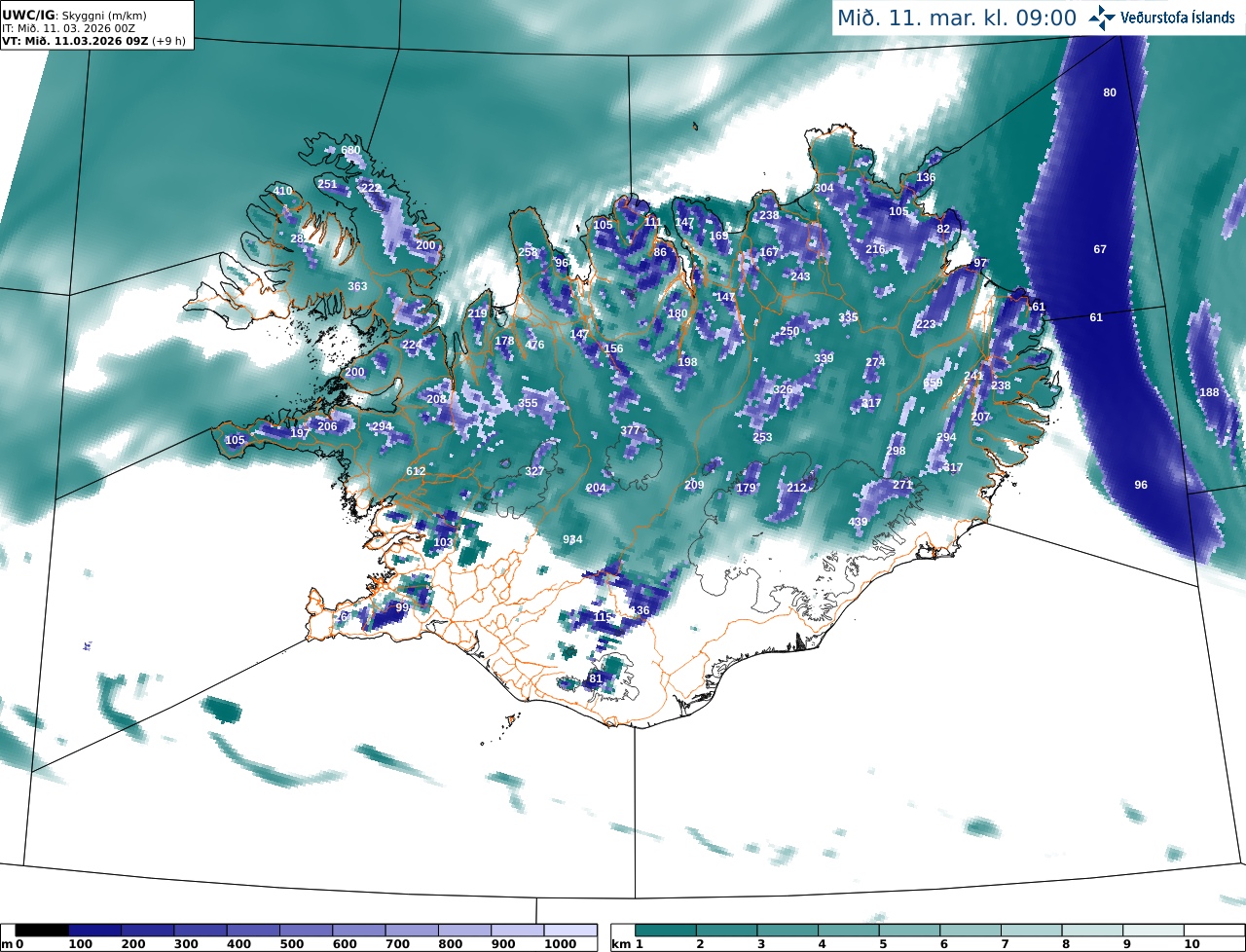Click the visibility value 212 on the map
1246x952 pixels.
(797, 488)
